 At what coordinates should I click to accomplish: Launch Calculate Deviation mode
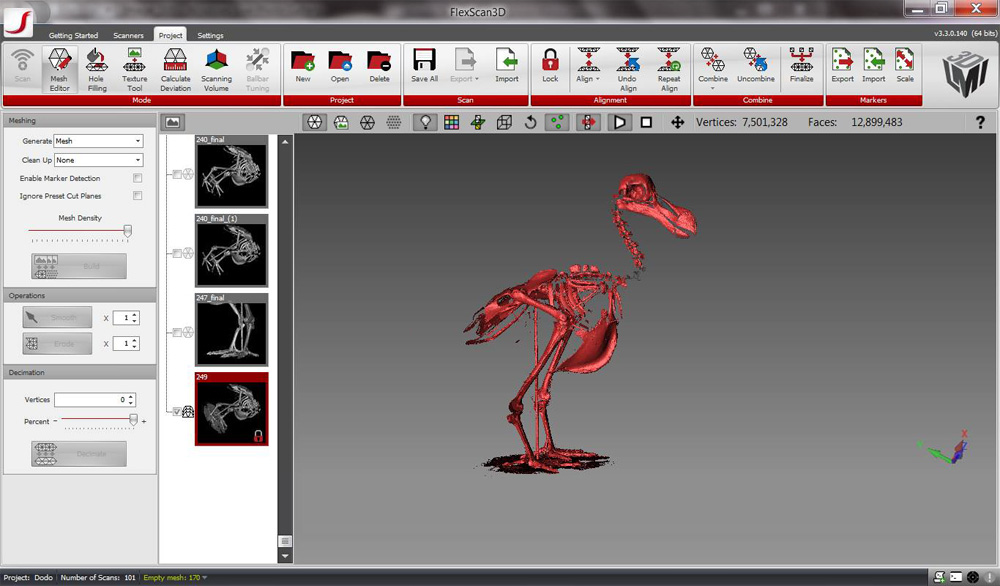tap(175, 70)
